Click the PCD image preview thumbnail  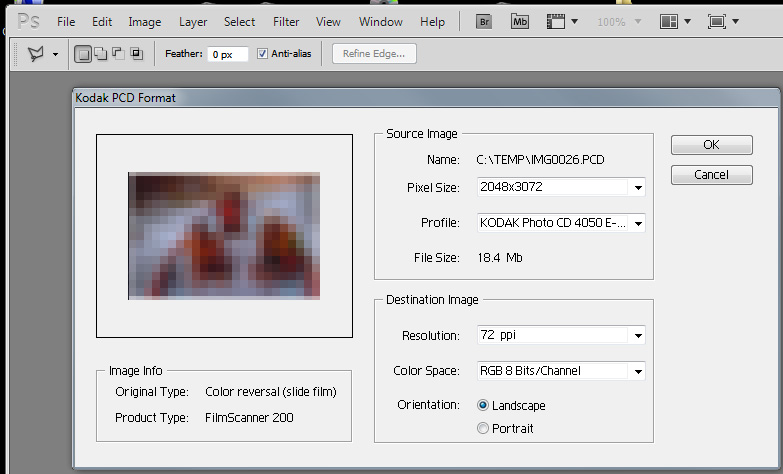(x=224, y=236)
